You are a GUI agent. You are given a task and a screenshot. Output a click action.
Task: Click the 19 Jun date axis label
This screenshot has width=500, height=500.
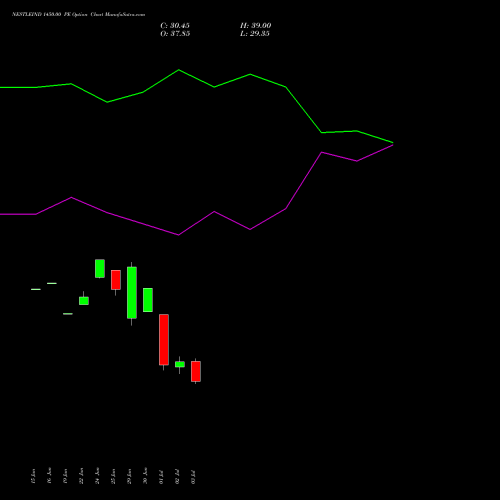pyautogui.click(x=65, y=476)
